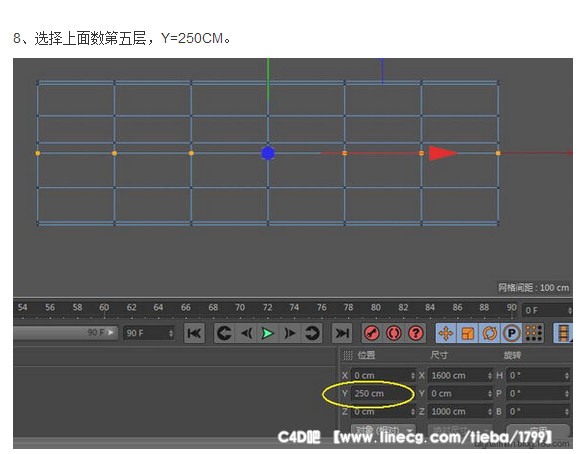Click the preview range slider bar ending 90 F

(x=65, y=333)
